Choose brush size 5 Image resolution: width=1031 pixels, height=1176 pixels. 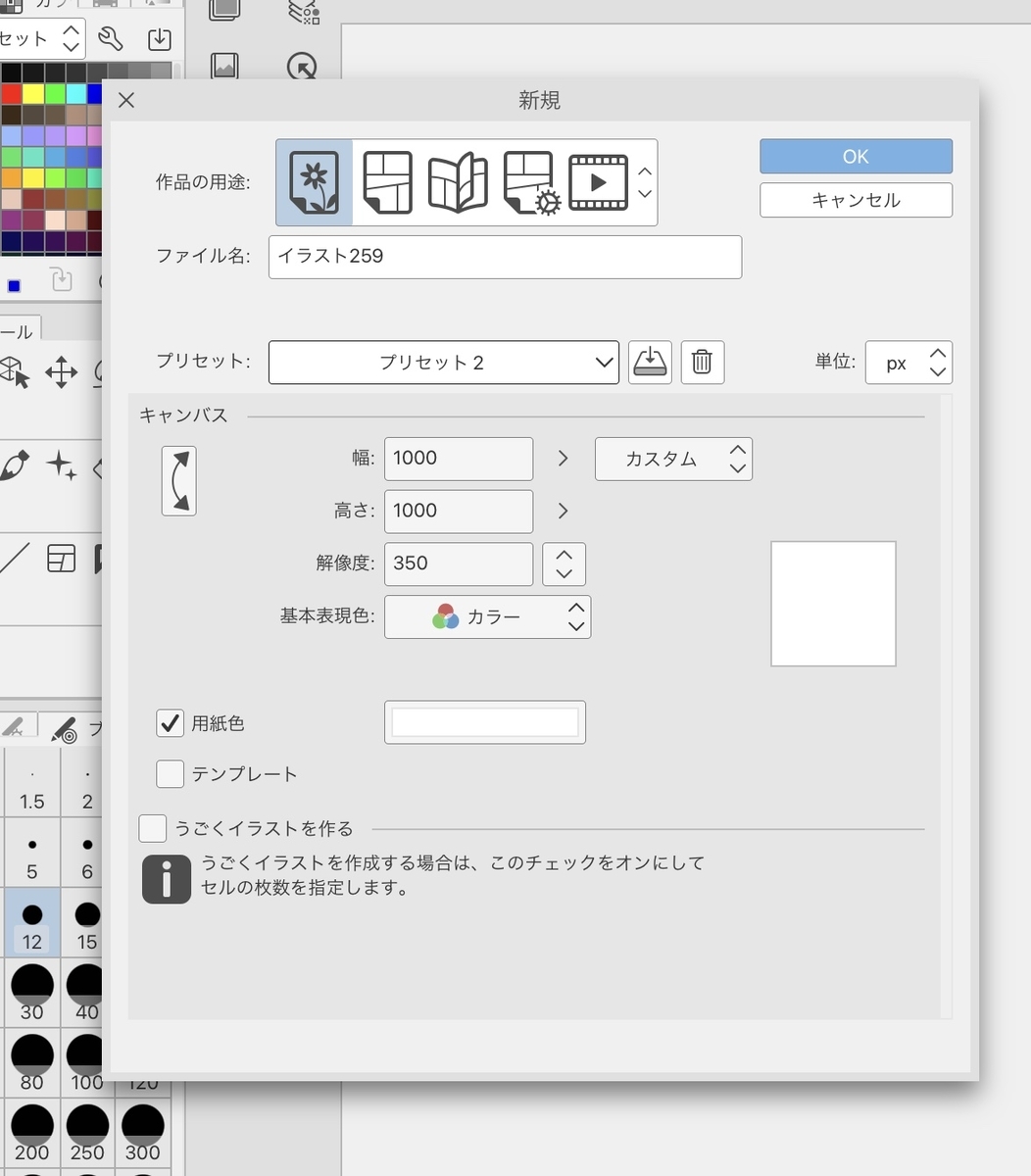[31, 854]
